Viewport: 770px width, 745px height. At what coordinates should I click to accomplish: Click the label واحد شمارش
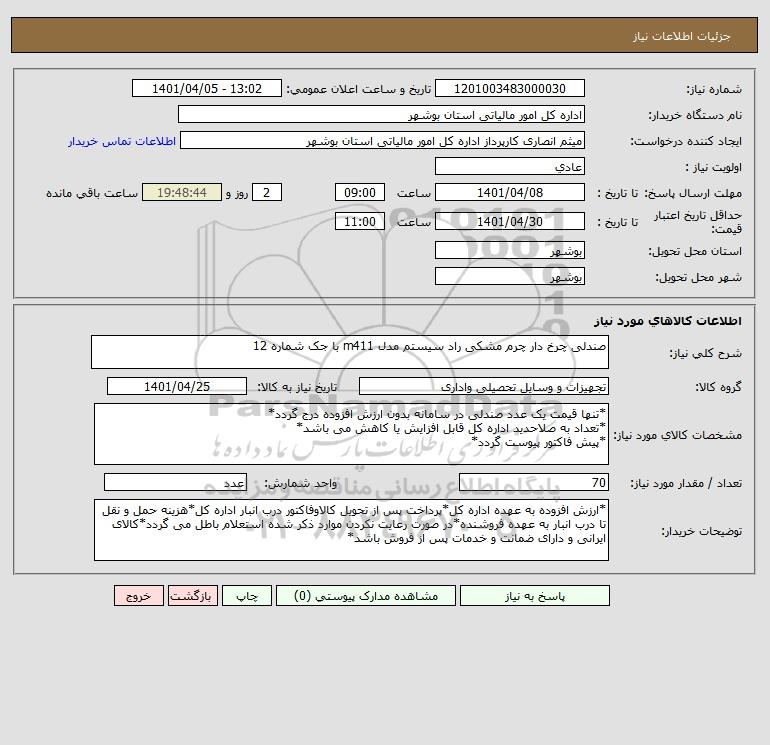[301, 483]
